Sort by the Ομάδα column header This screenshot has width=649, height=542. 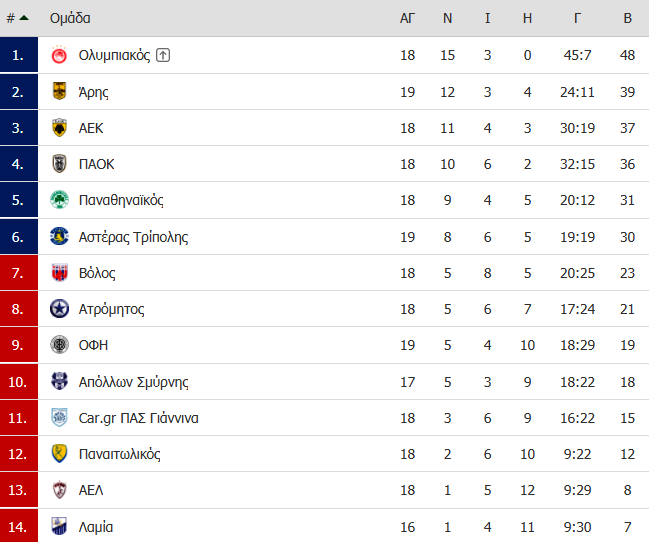click(70, 18)
